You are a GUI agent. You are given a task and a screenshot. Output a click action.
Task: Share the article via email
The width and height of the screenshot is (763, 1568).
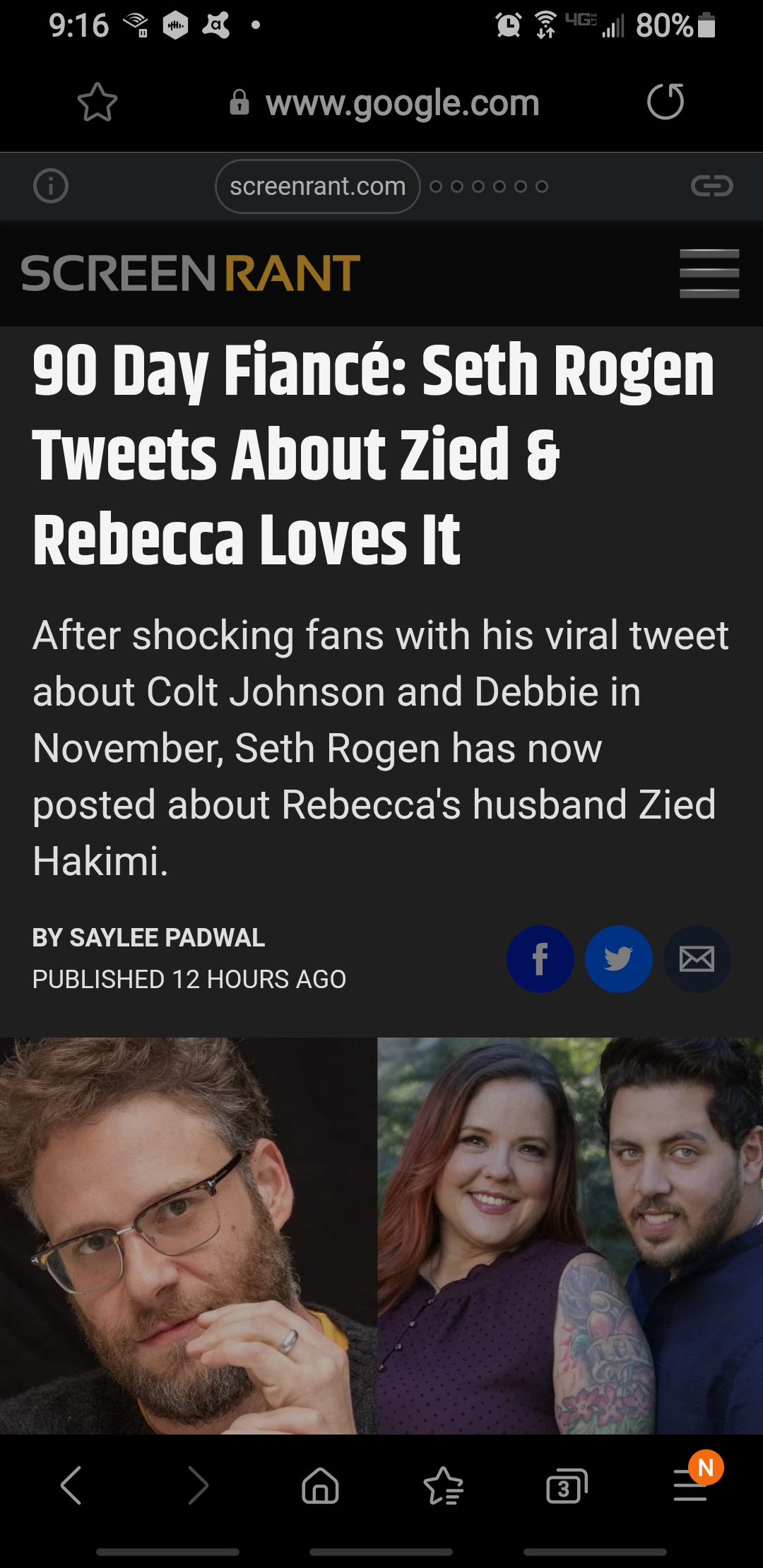coord(697,958)
